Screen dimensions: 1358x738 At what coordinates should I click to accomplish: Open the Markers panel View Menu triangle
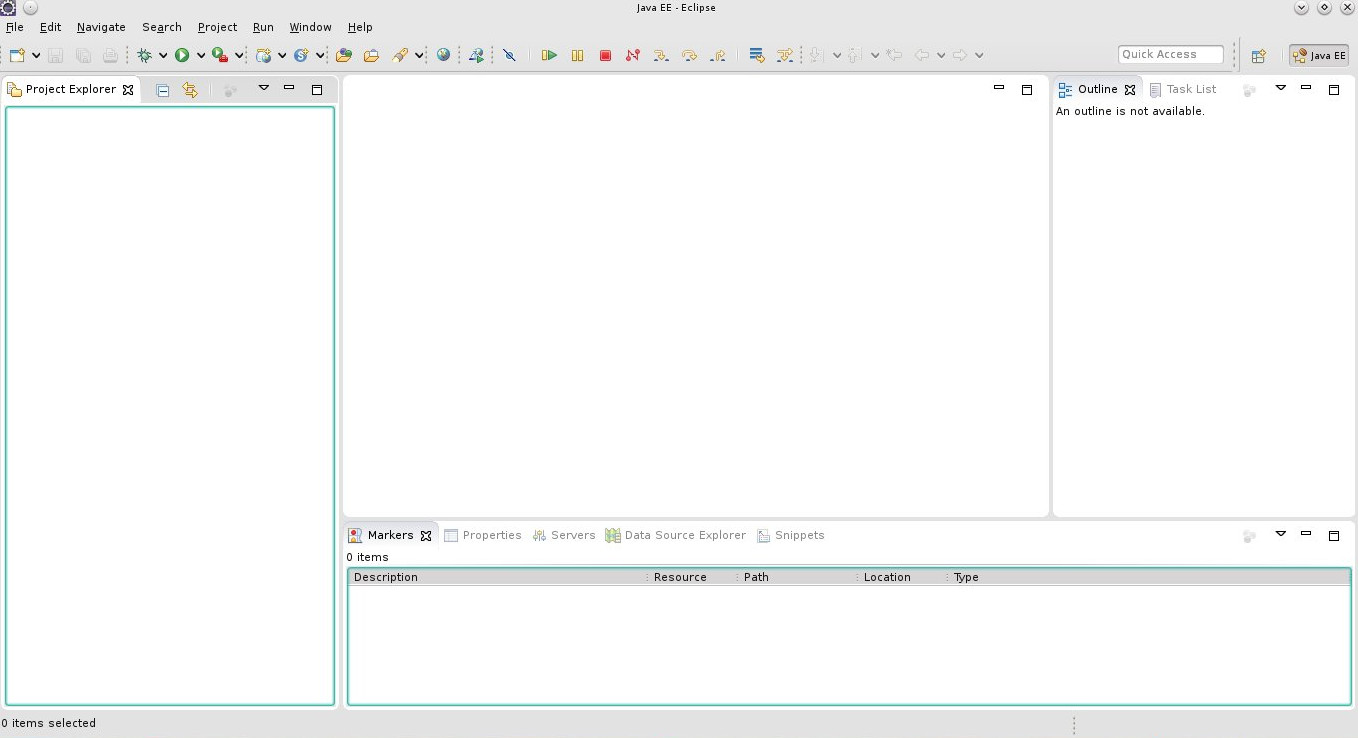click(x=1280, y=534)
